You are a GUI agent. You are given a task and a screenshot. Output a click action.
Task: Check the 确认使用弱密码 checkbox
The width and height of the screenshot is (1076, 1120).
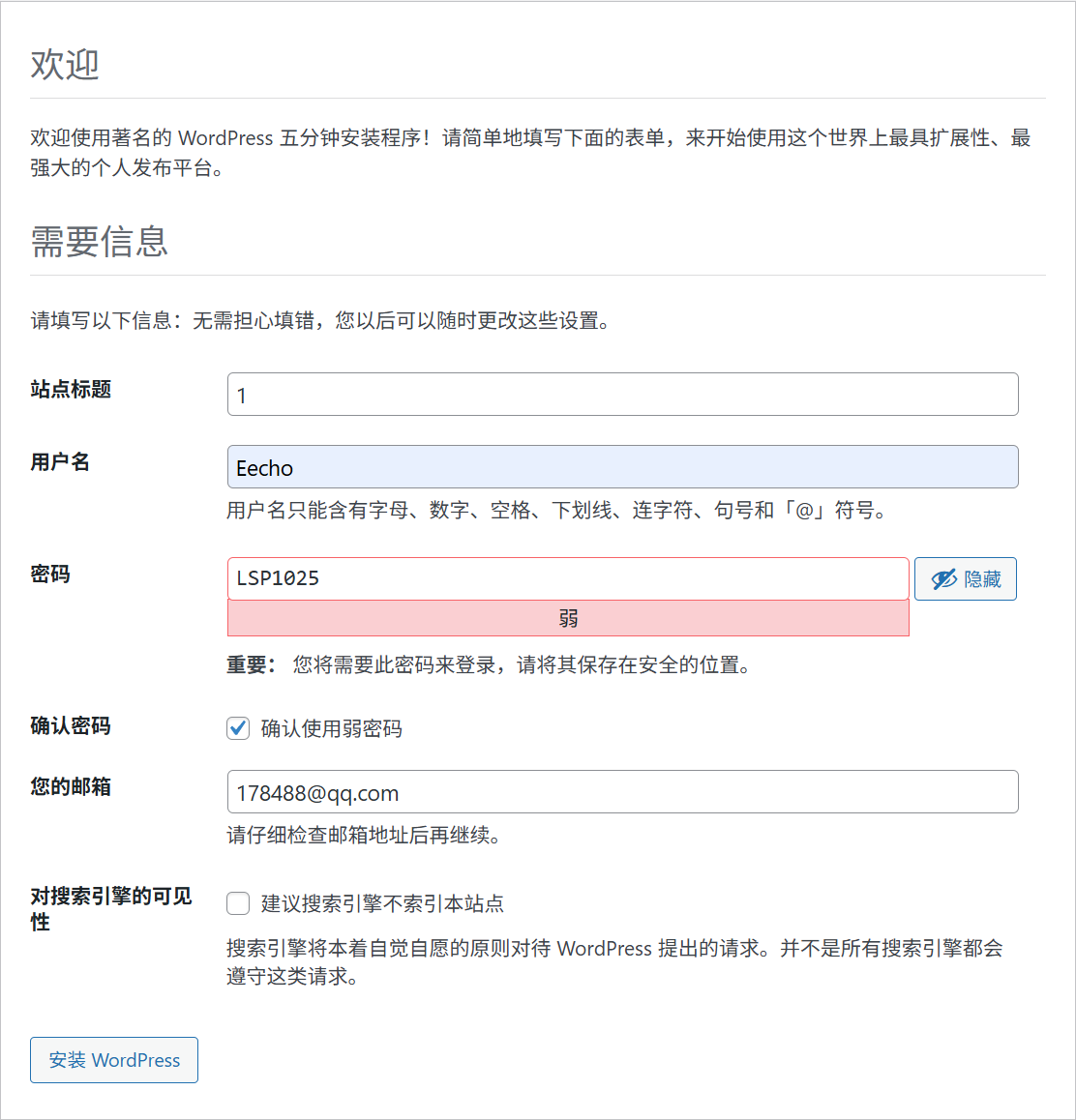(x=238, y=728)
